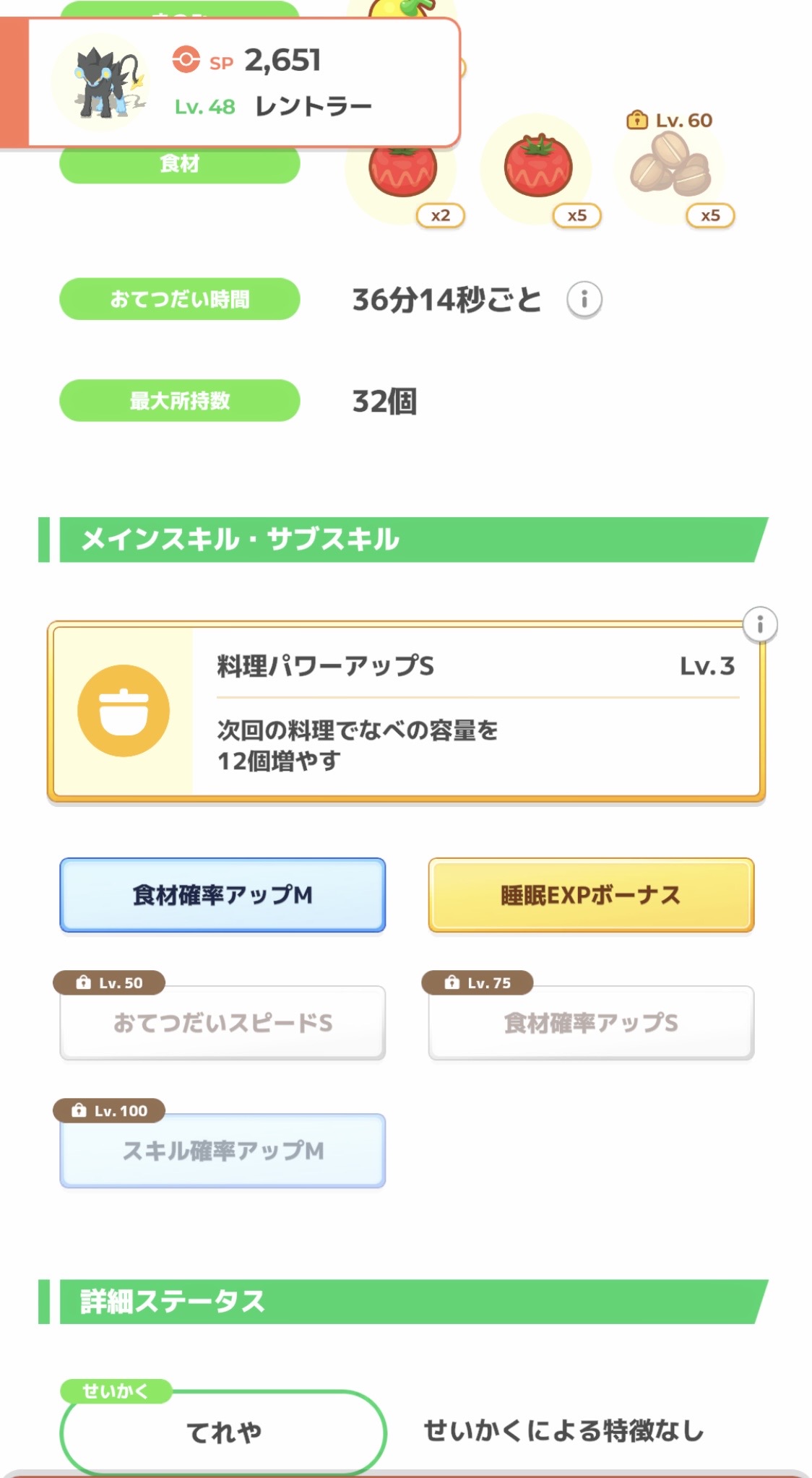Screen dimensions: 812x1478
Task: Tap the メインスキル・サブスキル section header
Action: 405,540
